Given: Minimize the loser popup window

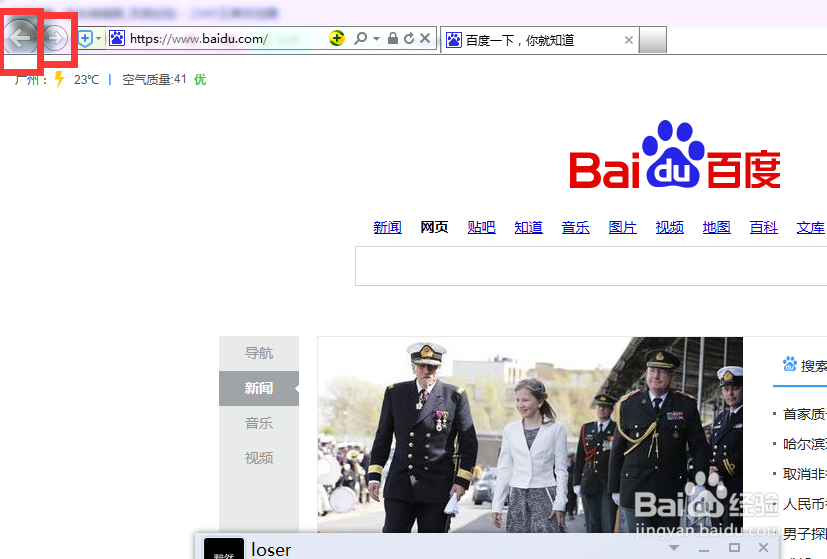Looking at the screenshot, I should pyautogui.click(x=704, y=550).
